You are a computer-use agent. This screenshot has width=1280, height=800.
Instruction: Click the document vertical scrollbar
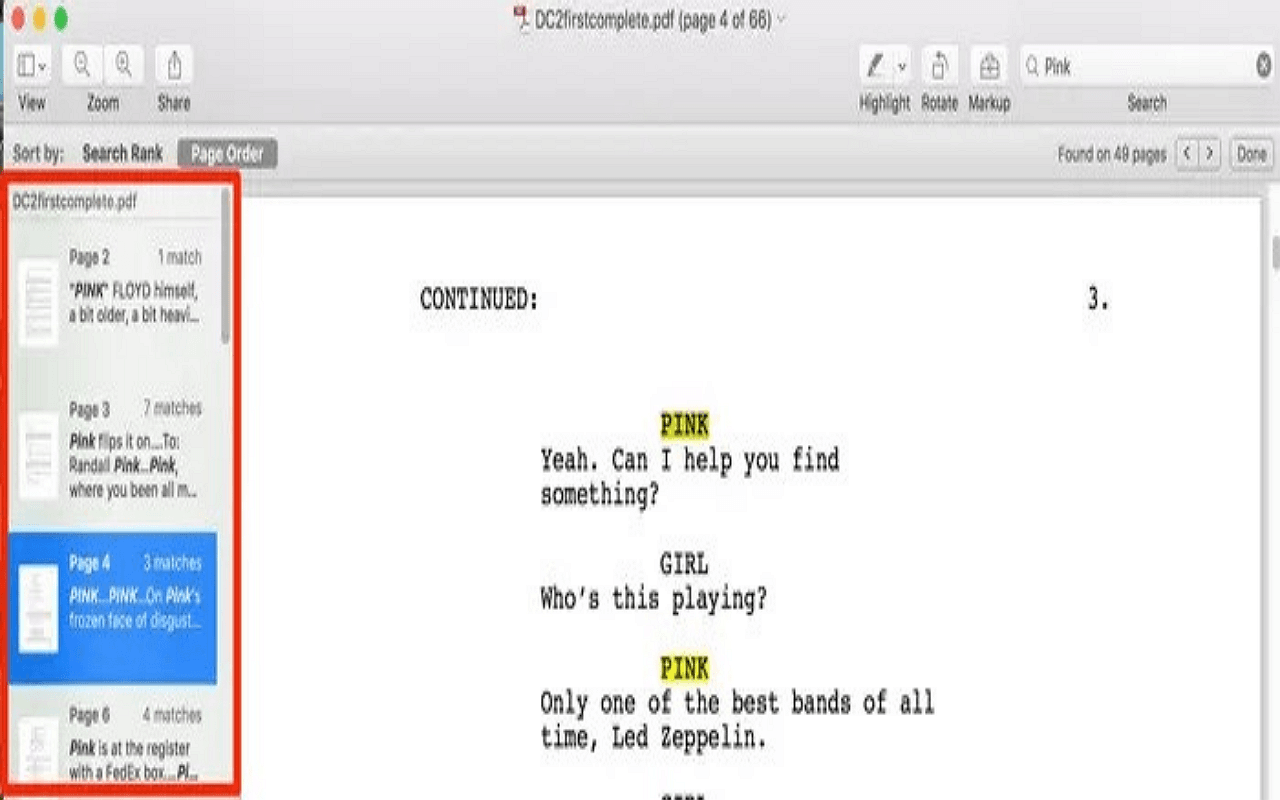point(1274,253)
